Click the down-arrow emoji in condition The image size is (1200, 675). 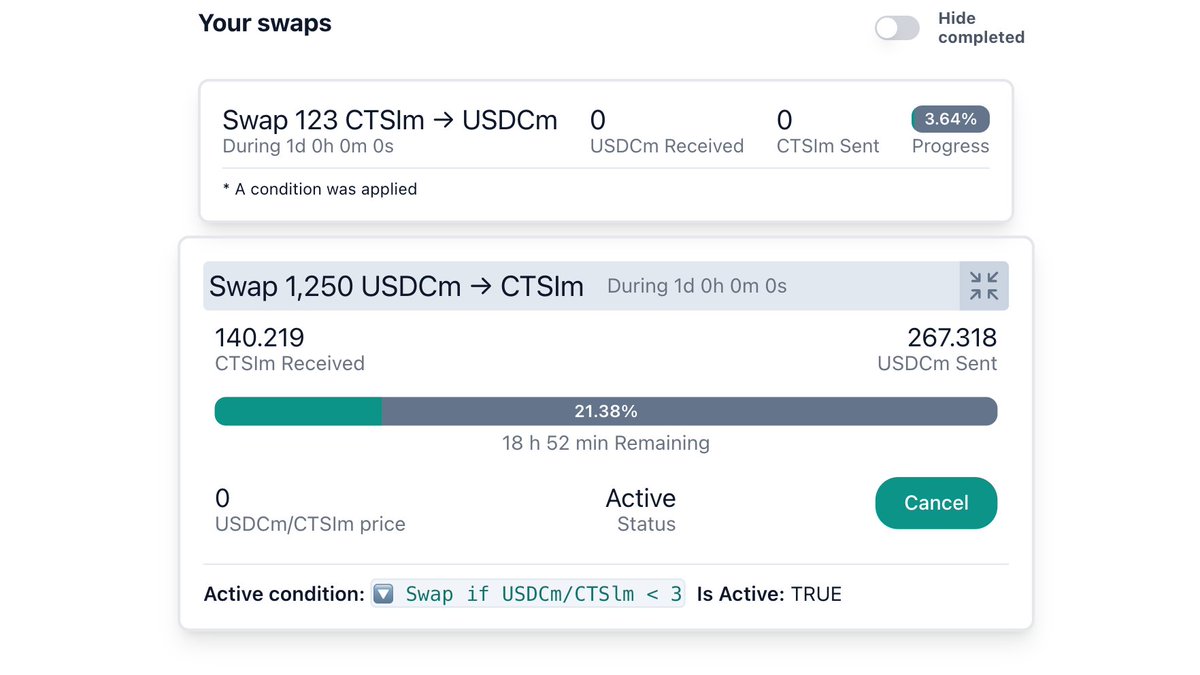click(x=383, y=594)
